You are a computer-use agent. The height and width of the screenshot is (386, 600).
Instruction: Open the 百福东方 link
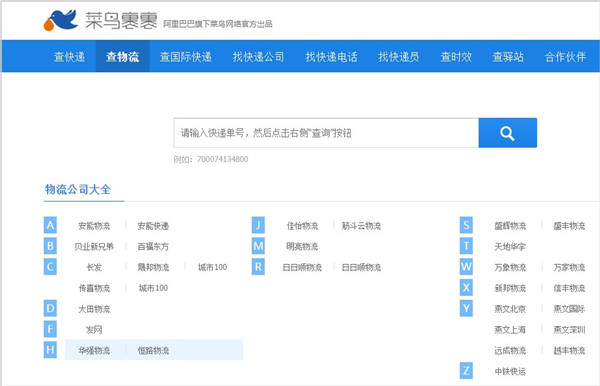153,246
